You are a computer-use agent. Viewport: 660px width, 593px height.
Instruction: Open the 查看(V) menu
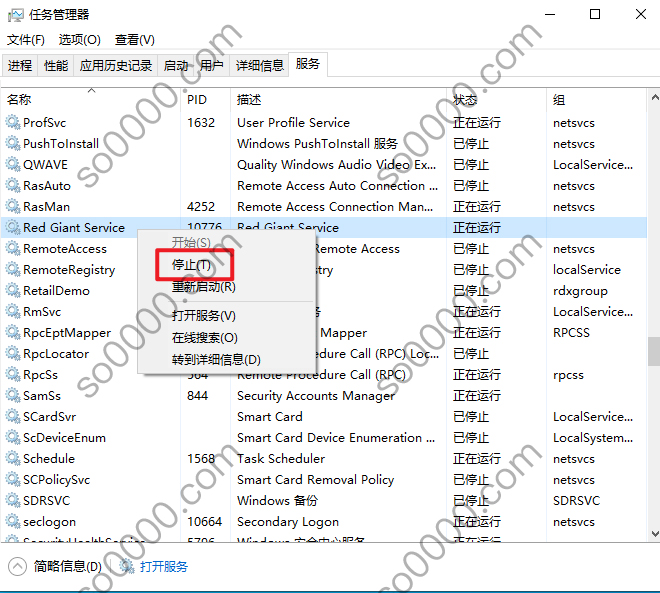[135, 40]
